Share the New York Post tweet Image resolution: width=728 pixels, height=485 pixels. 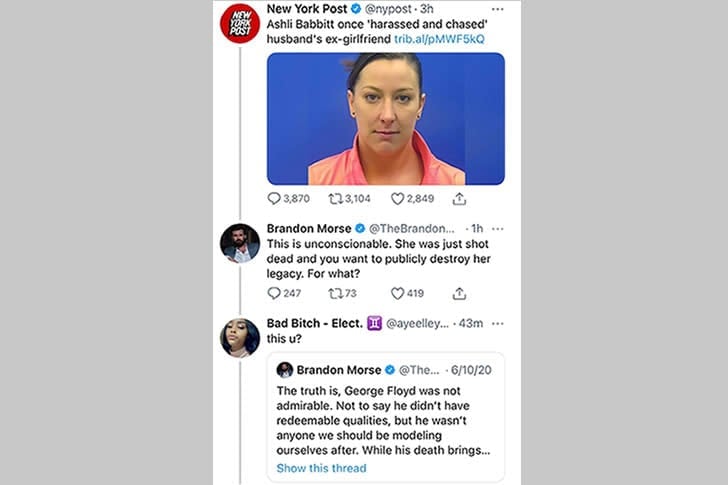click(459, 199)
